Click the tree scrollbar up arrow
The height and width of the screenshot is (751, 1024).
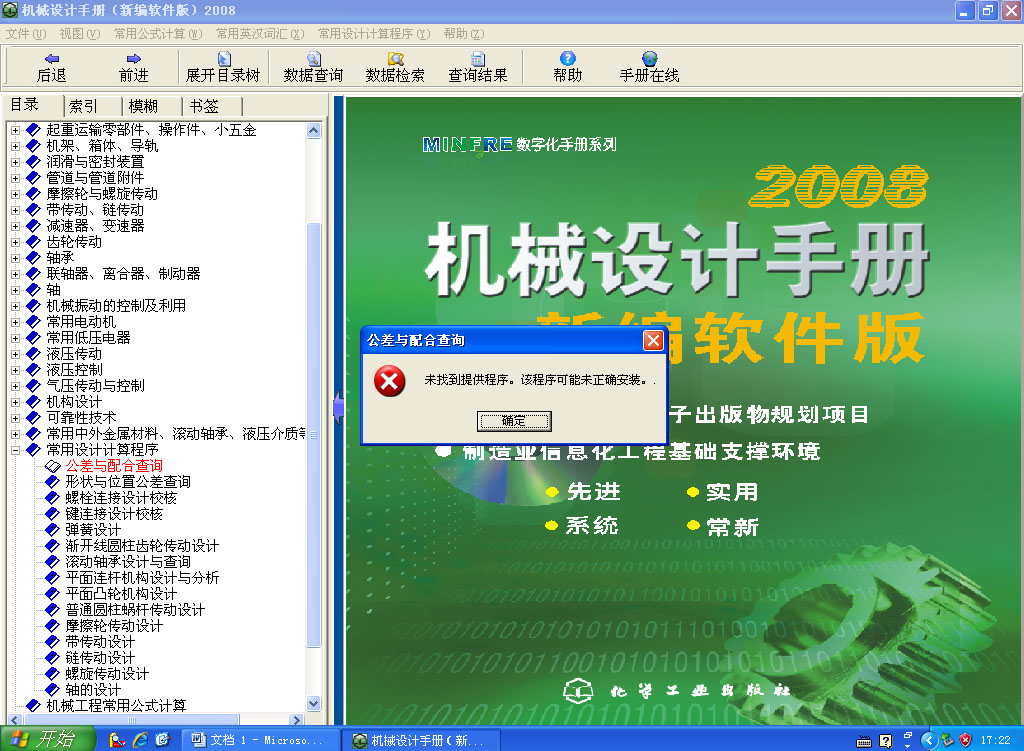313,130
